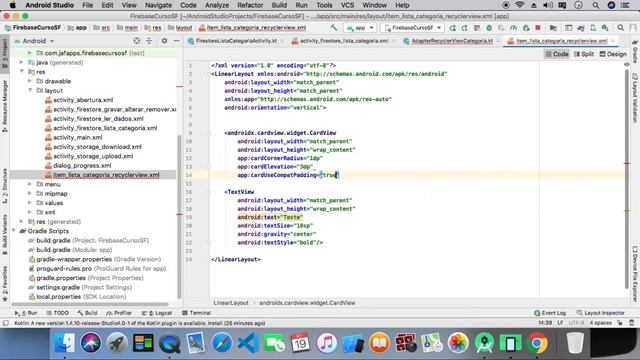640x360 pixels.
Task: Click the Make Project hammer icon
Action: click(334, 28)
